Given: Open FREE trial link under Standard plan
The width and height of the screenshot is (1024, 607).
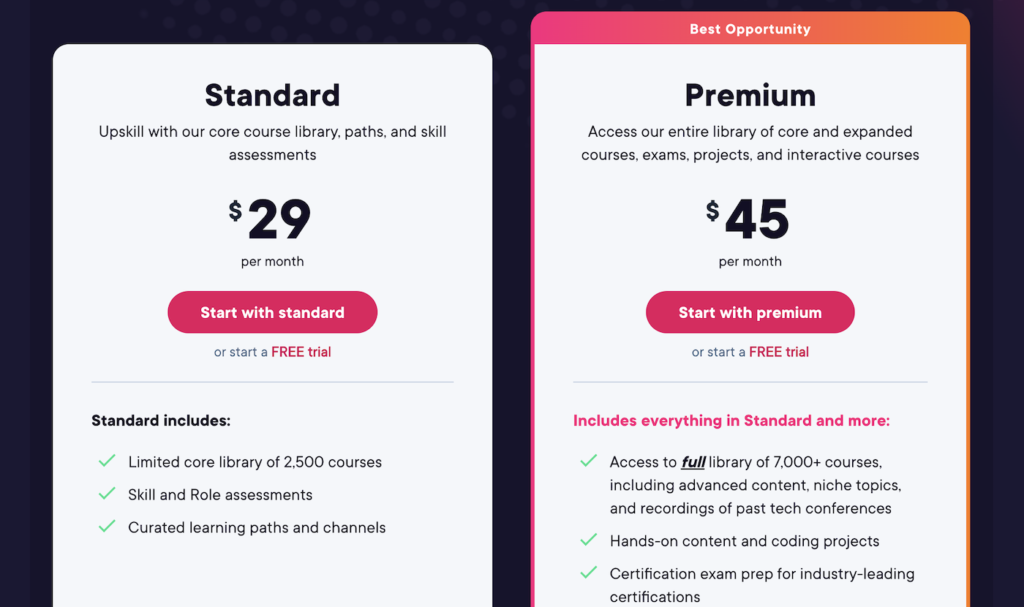Looking at the screenshot, I should [x=301, y=352].
